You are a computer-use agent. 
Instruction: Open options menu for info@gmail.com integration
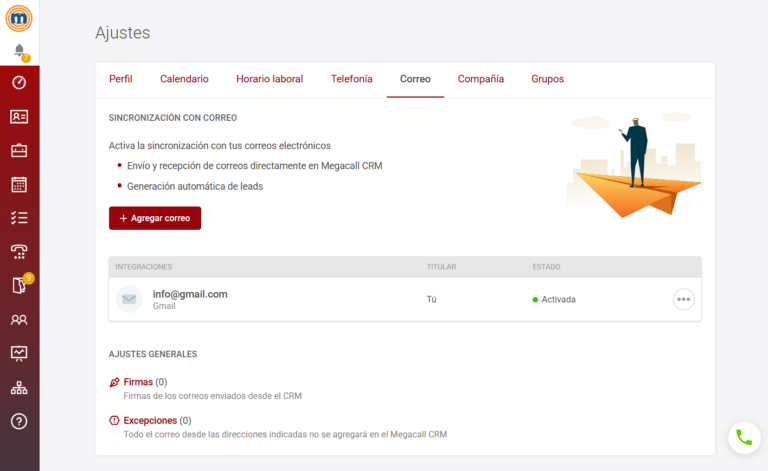683,299
